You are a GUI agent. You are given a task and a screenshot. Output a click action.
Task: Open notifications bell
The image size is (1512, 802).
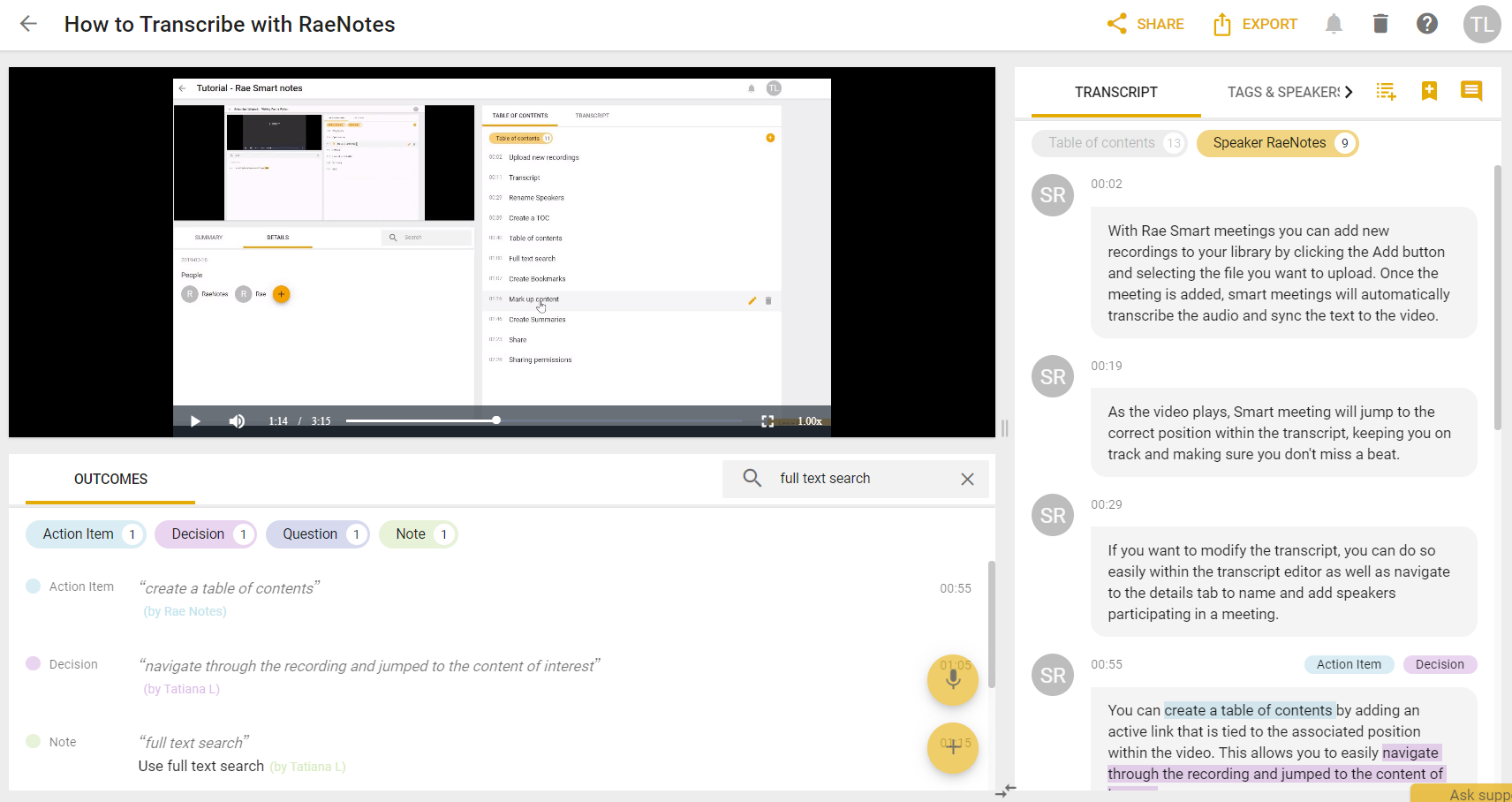pyautogui.click(x=1334, y=24)
